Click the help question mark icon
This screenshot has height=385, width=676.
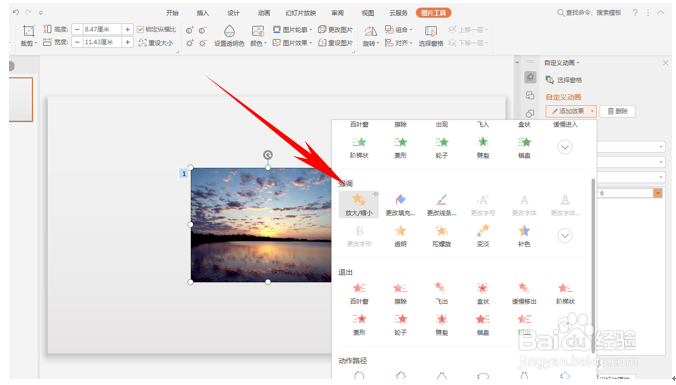tap(635, 13)
